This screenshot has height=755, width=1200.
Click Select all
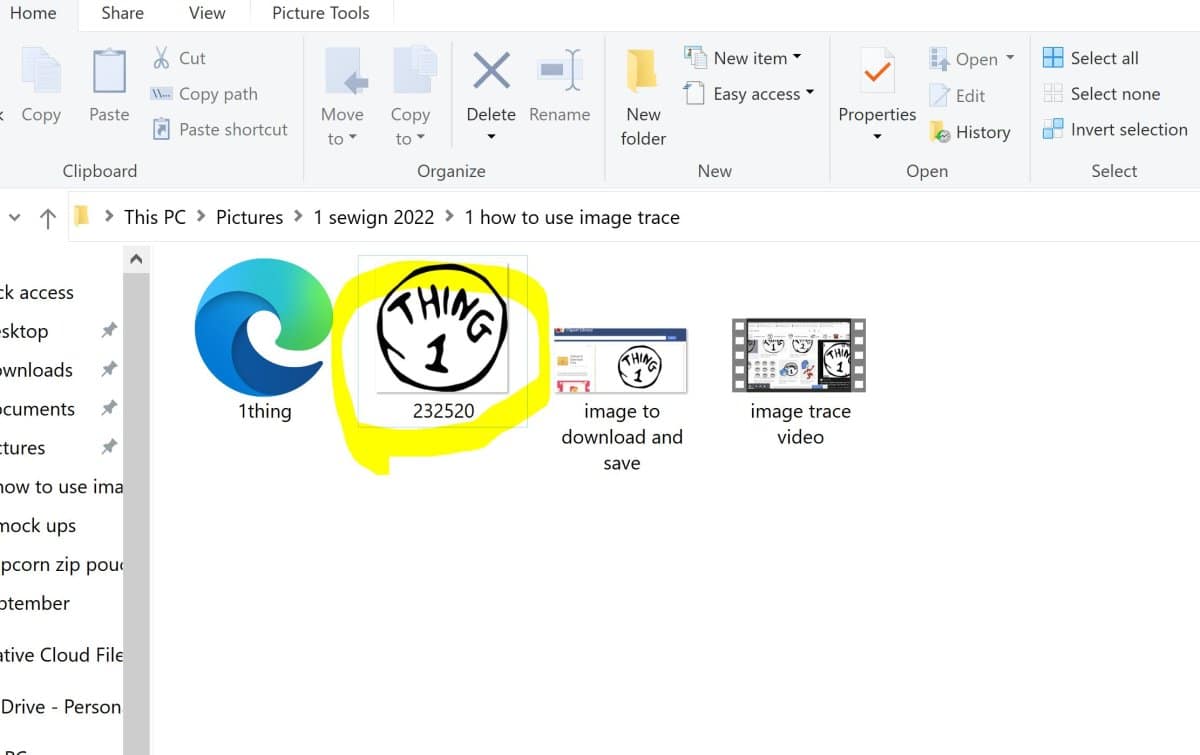point(1091,58)
